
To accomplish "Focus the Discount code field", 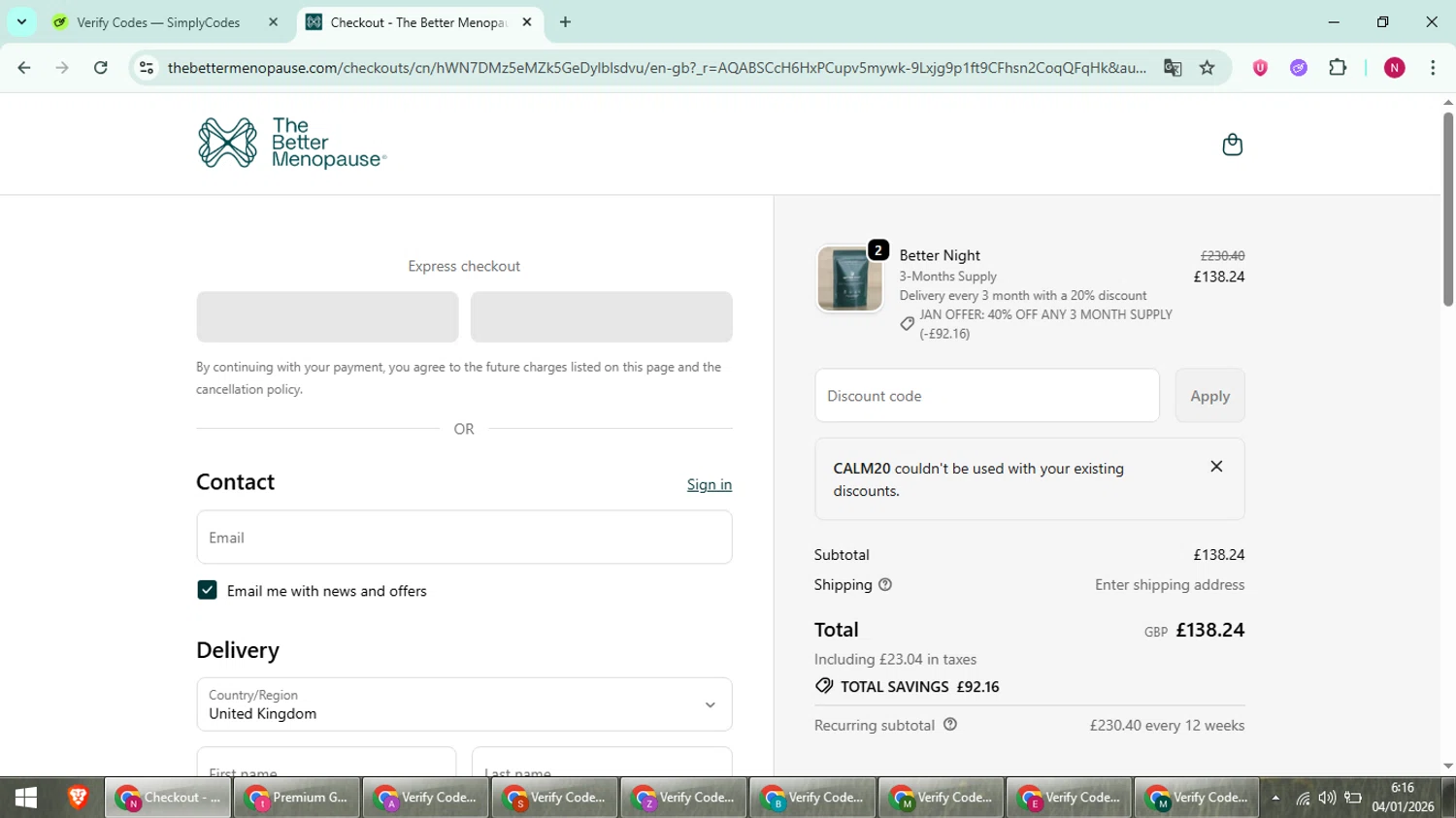I will (987, 396).
